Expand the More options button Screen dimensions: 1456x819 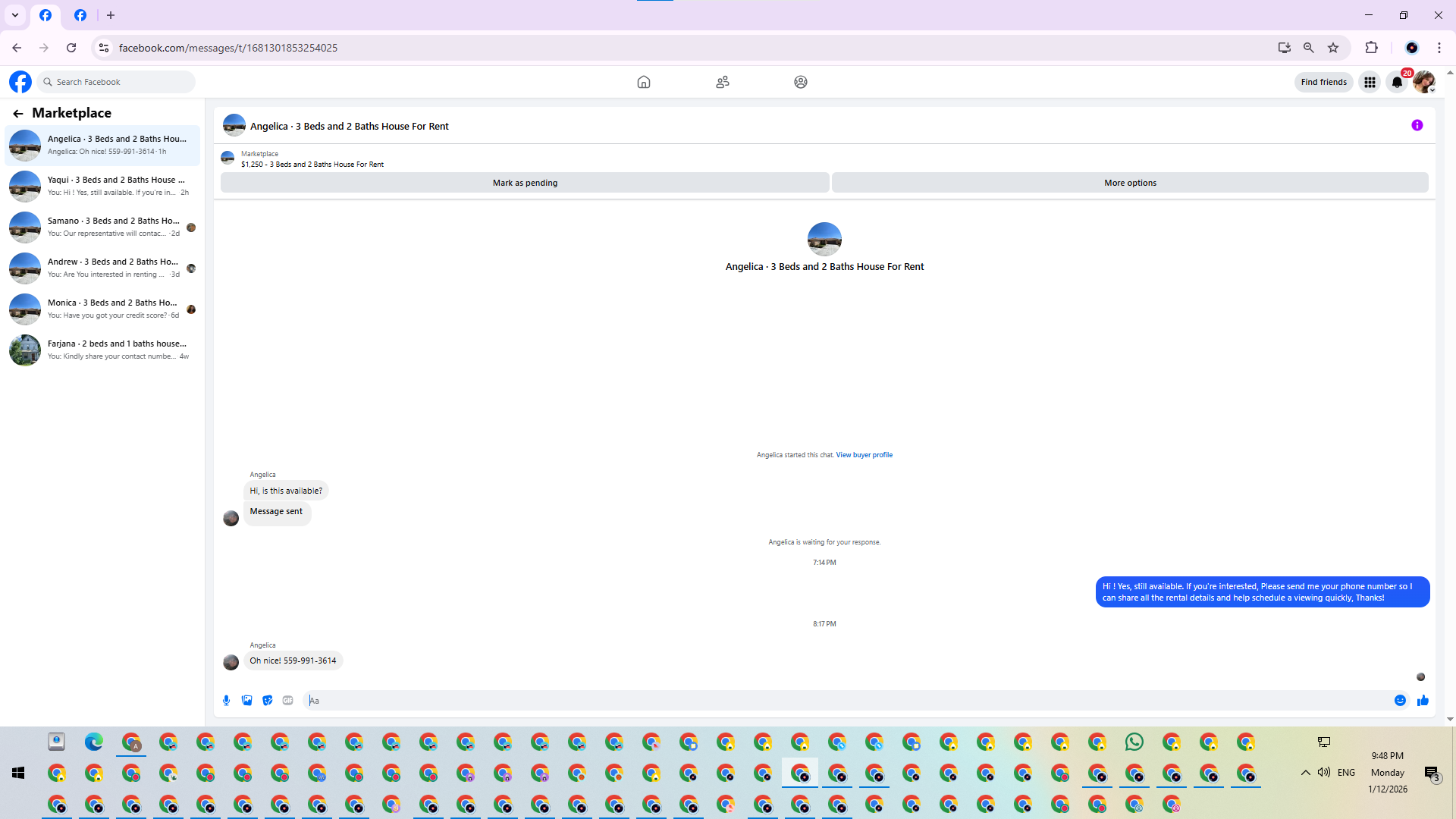pyautogui.click(x=1129, y=183)
